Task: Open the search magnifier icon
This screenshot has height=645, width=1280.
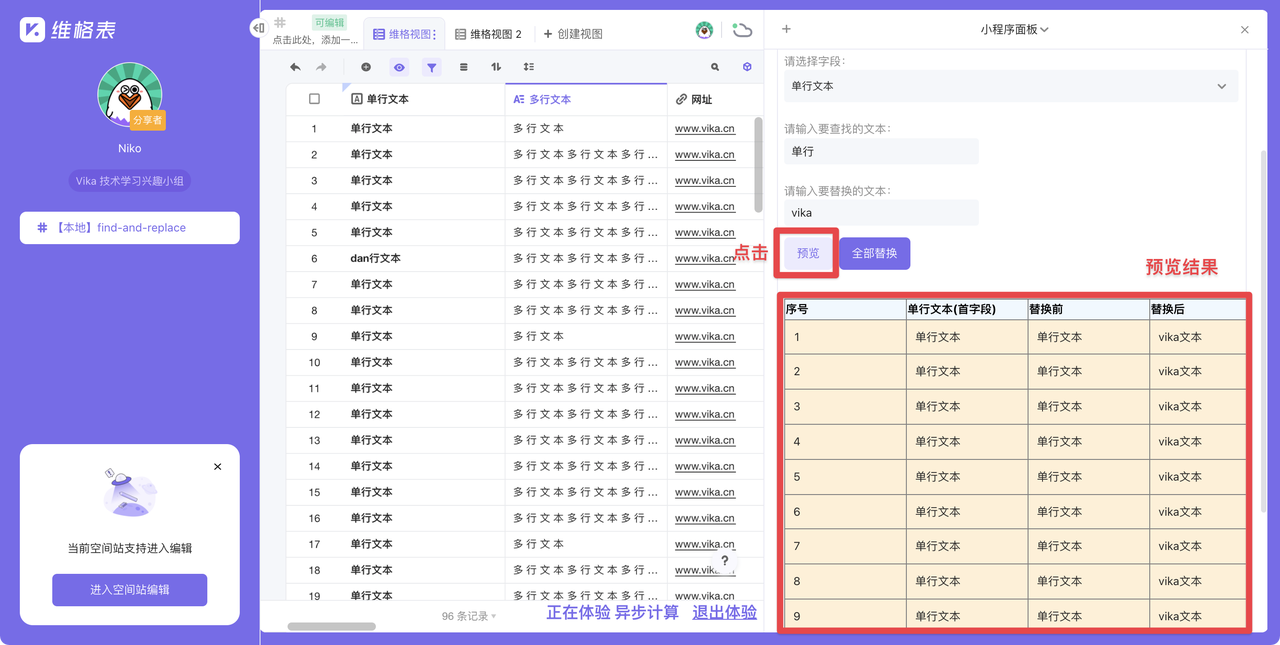Action: tap(714, 66)
